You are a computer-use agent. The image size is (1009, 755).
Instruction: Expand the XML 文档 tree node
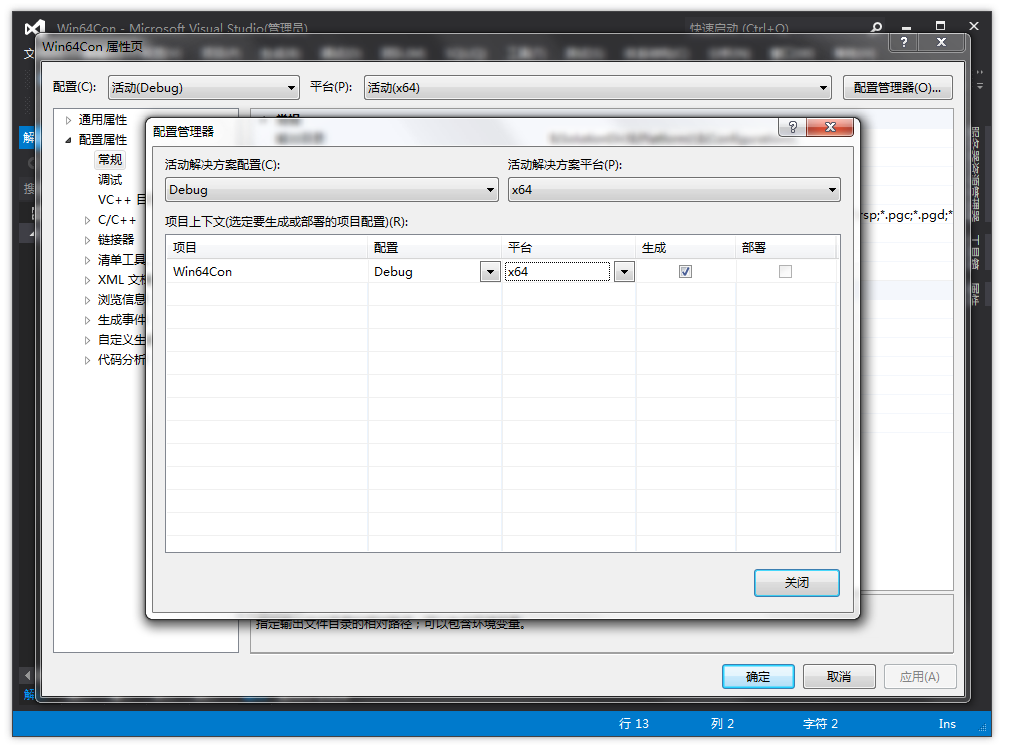(88, 280)
